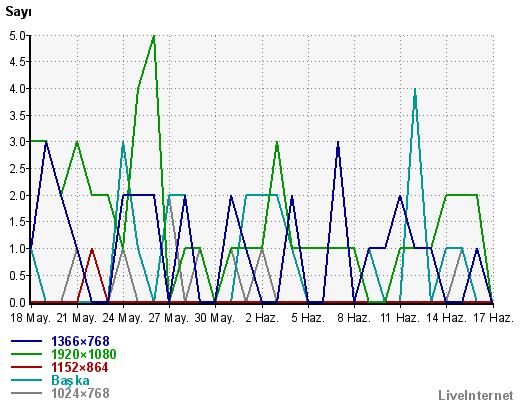The width and height of the screenshot is (520, 405).
Task: Click the Başka legend label
Action: click(70, 380)
